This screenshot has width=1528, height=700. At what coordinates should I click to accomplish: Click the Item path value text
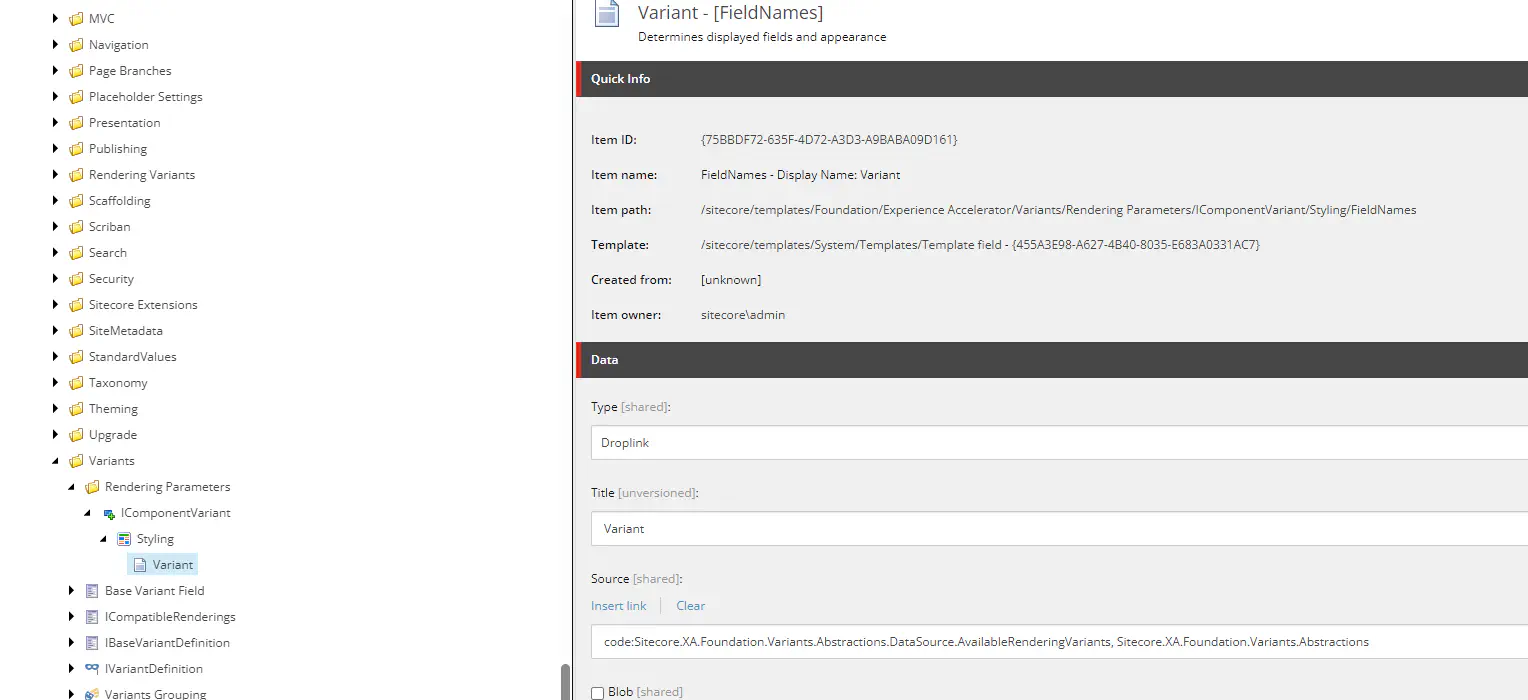pyautogui.click(x=1058, y=210)
